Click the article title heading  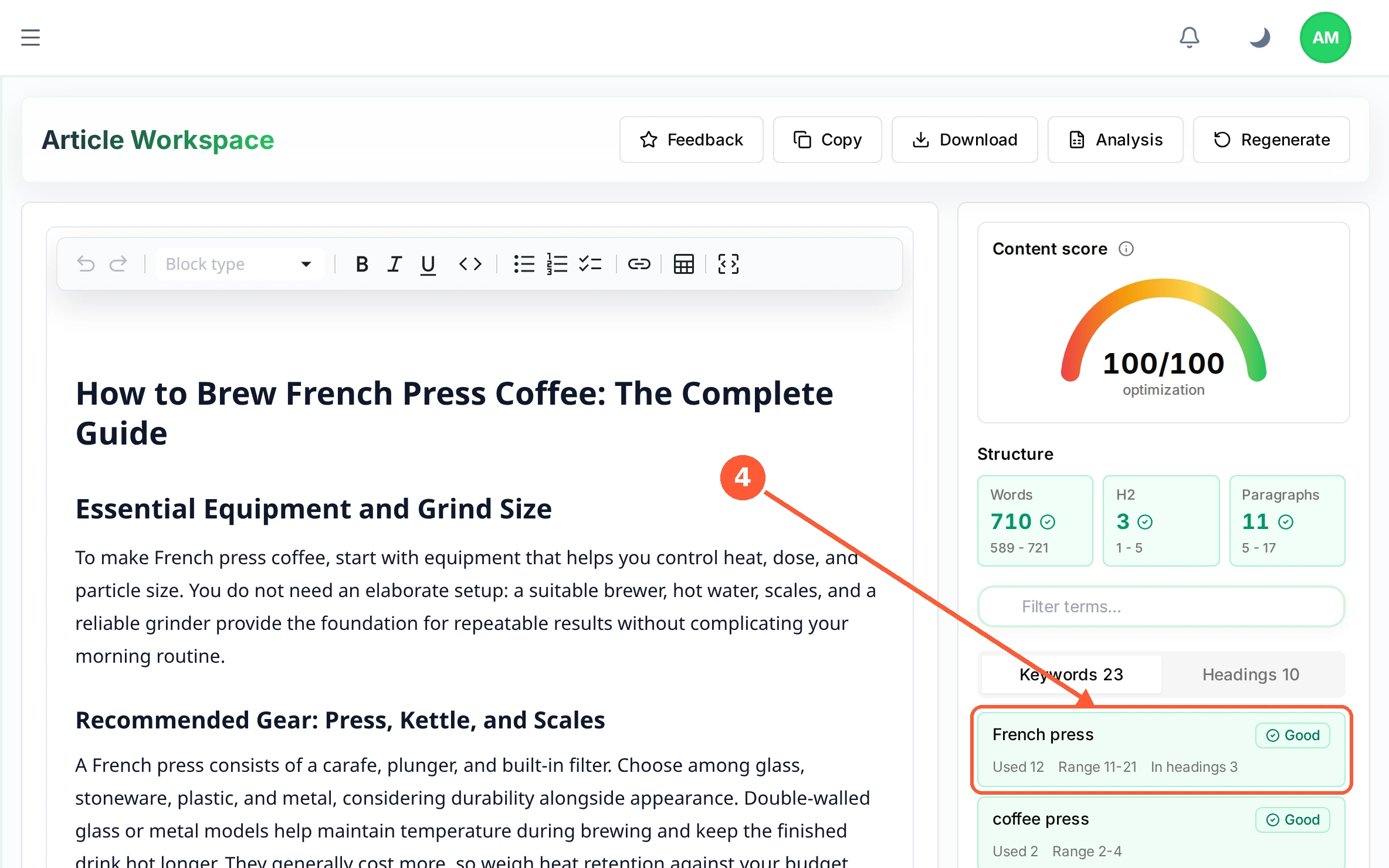(x=455, y=413)
